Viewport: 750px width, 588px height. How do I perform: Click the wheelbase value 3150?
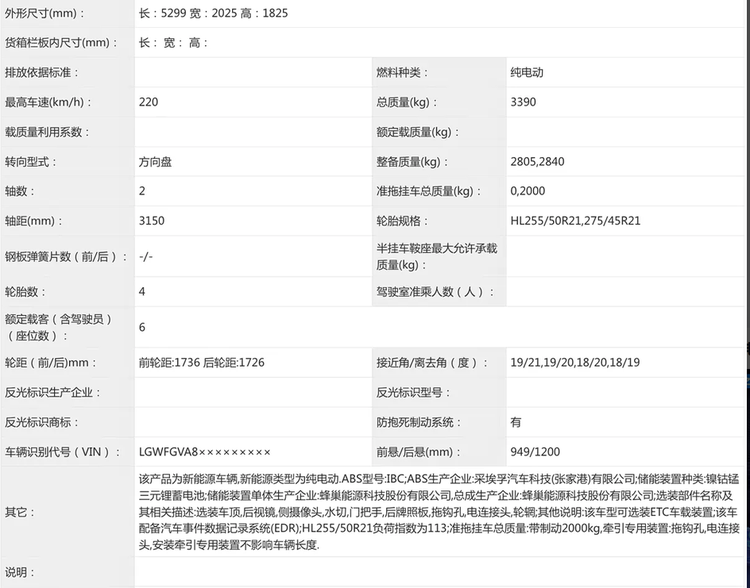tap(152, 221)
